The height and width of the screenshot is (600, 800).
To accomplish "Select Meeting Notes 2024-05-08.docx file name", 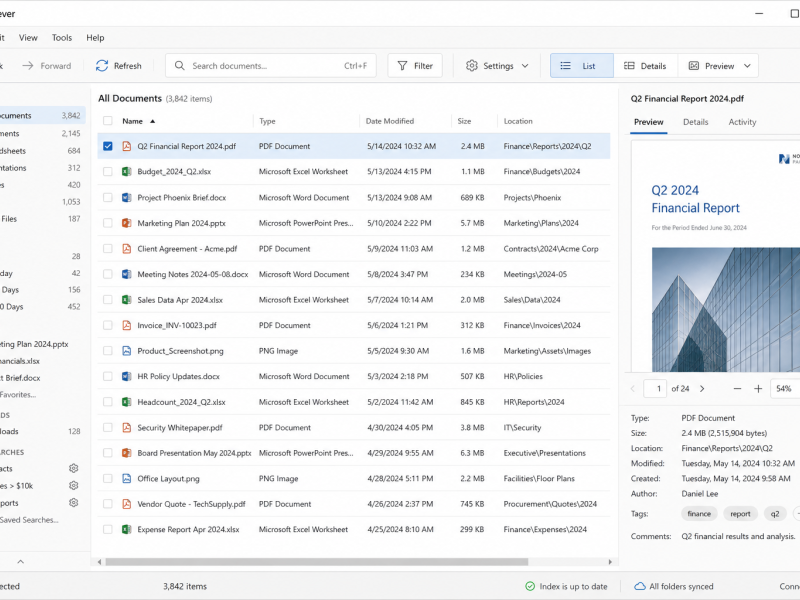I will (x=193, y=274).
